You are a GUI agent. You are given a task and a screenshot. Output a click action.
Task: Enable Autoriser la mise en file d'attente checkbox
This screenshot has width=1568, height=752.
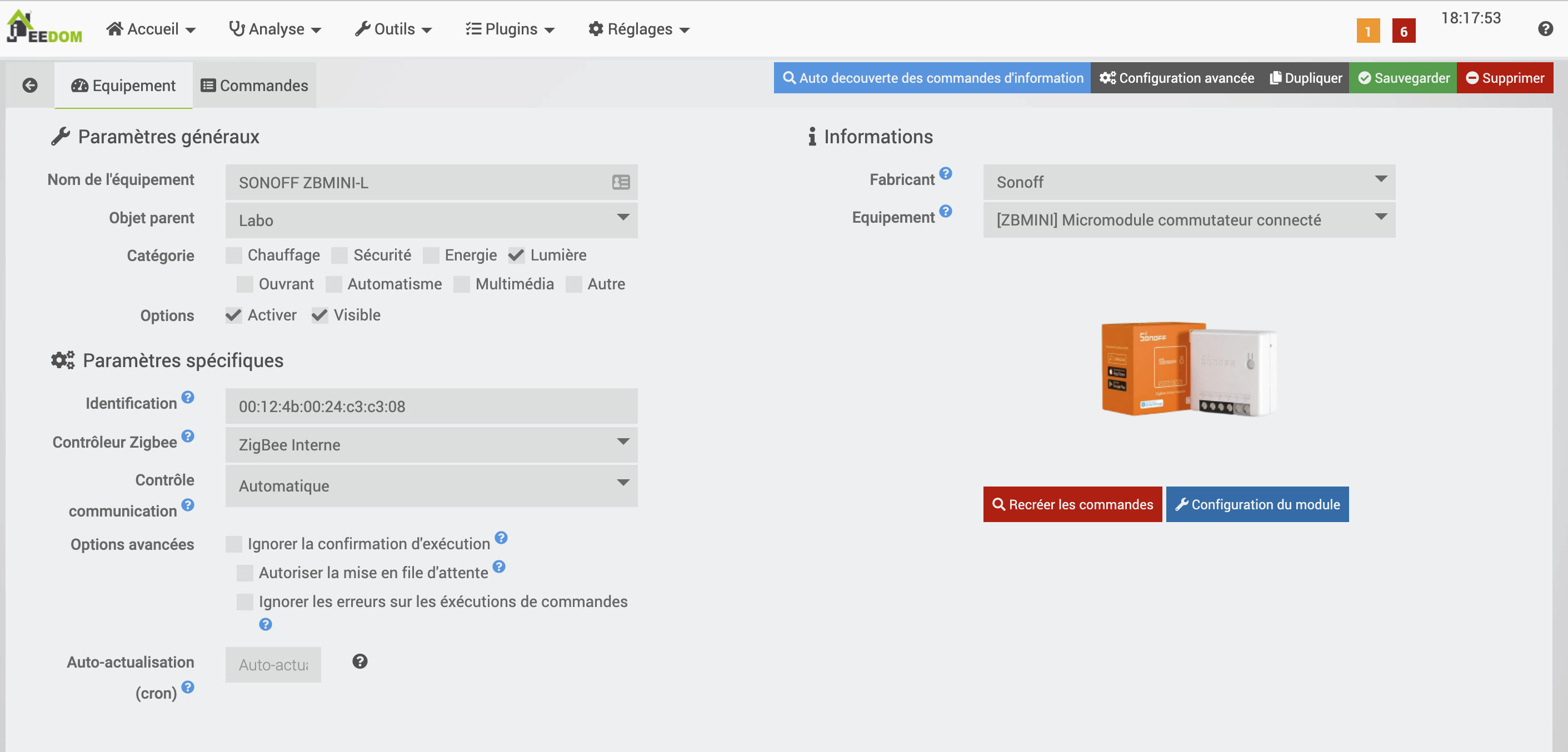(244, 573)
